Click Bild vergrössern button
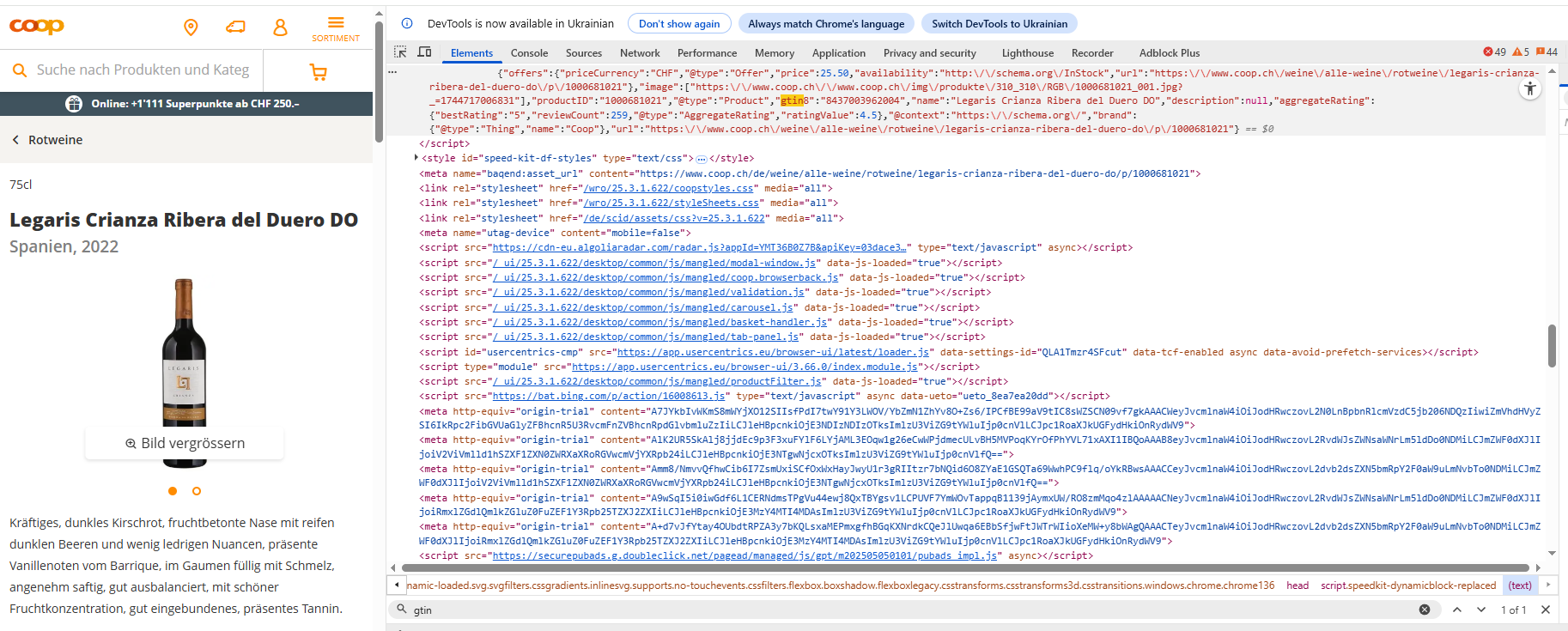The image size is (1568, 631). (x=185, y=443)
